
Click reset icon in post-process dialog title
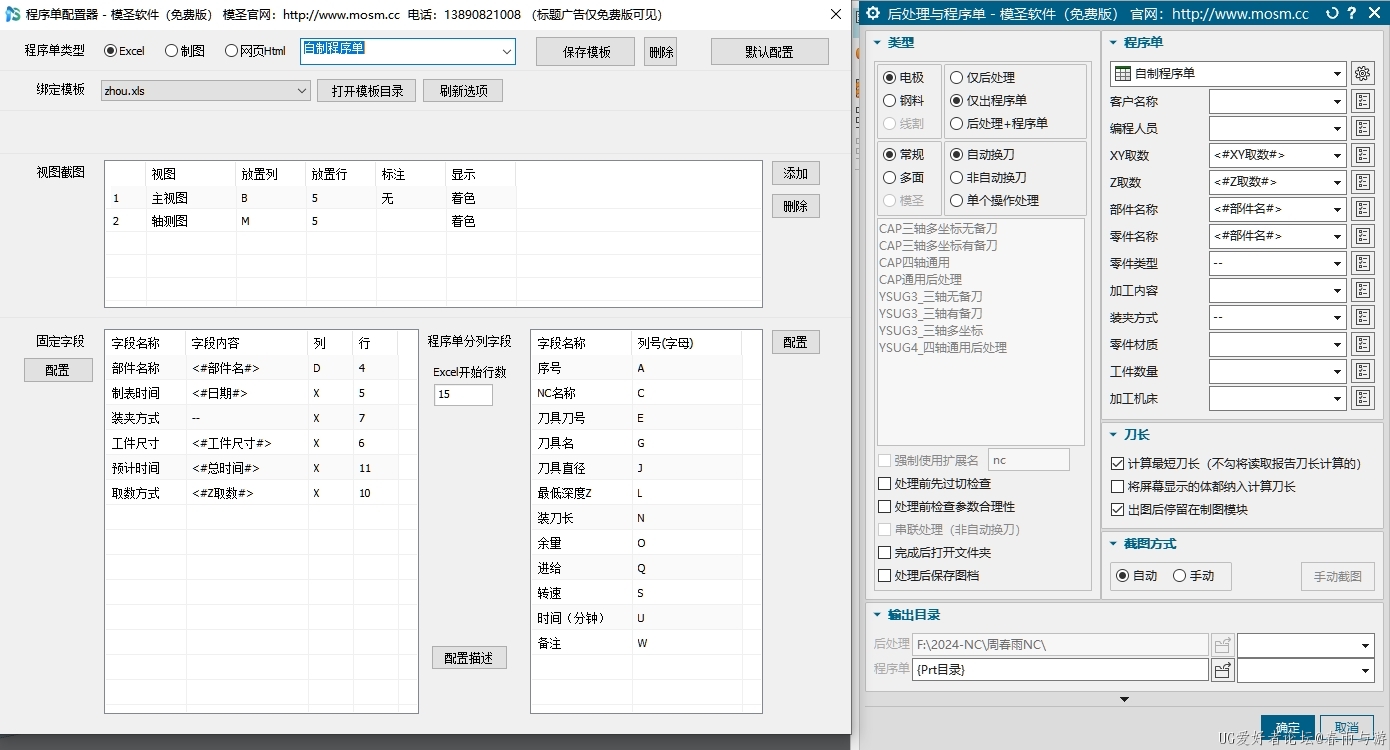point(1331,14)
